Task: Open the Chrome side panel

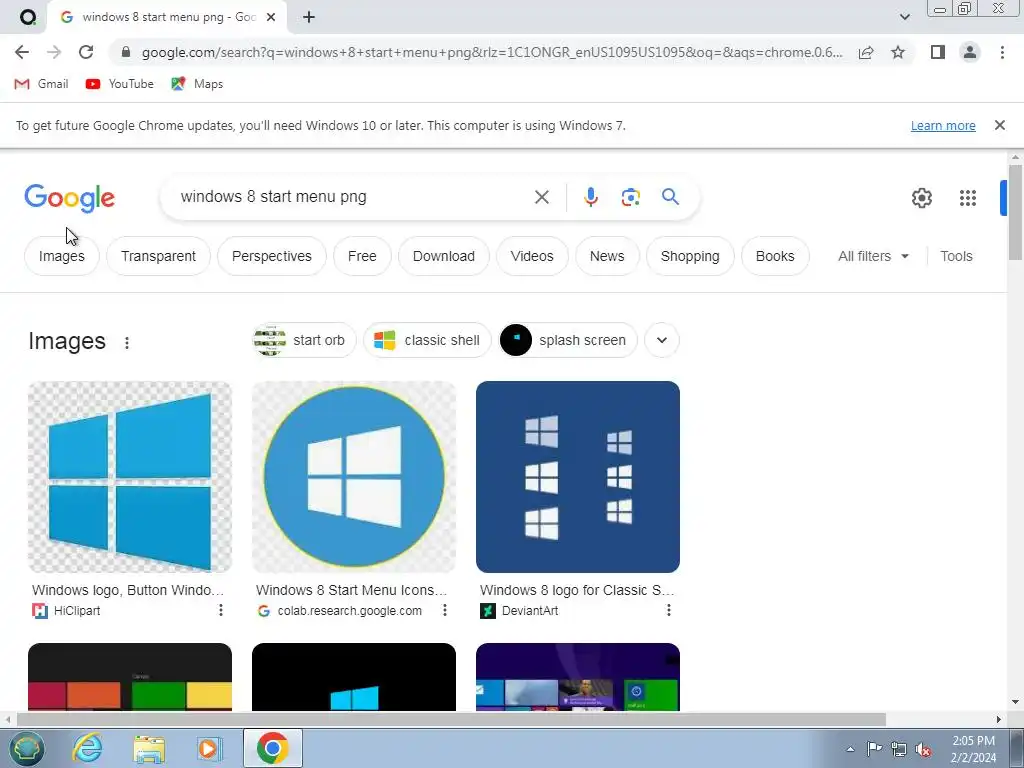Action: point(938,52)
